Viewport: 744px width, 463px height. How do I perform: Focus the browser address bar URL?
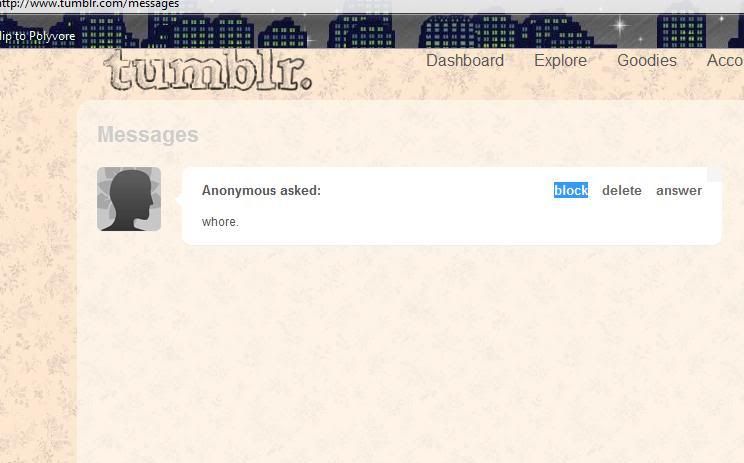point(90,5)
